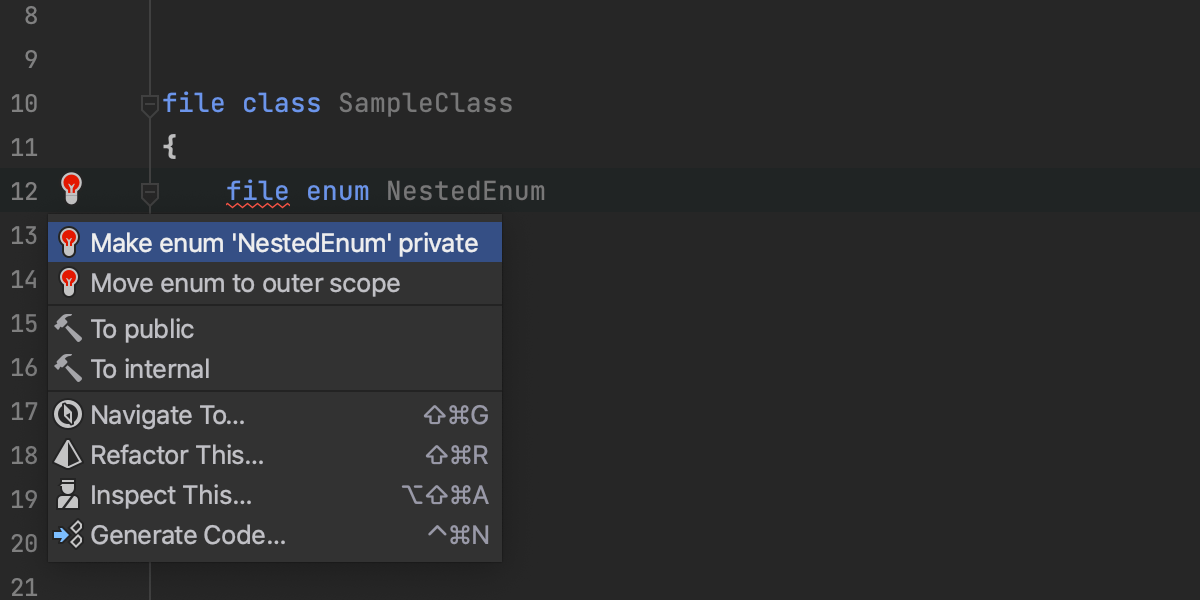Screen dimensions: 1200x600
Task: Collapse the NestedEnum fold marker
Action: click(x=150, y=191)
